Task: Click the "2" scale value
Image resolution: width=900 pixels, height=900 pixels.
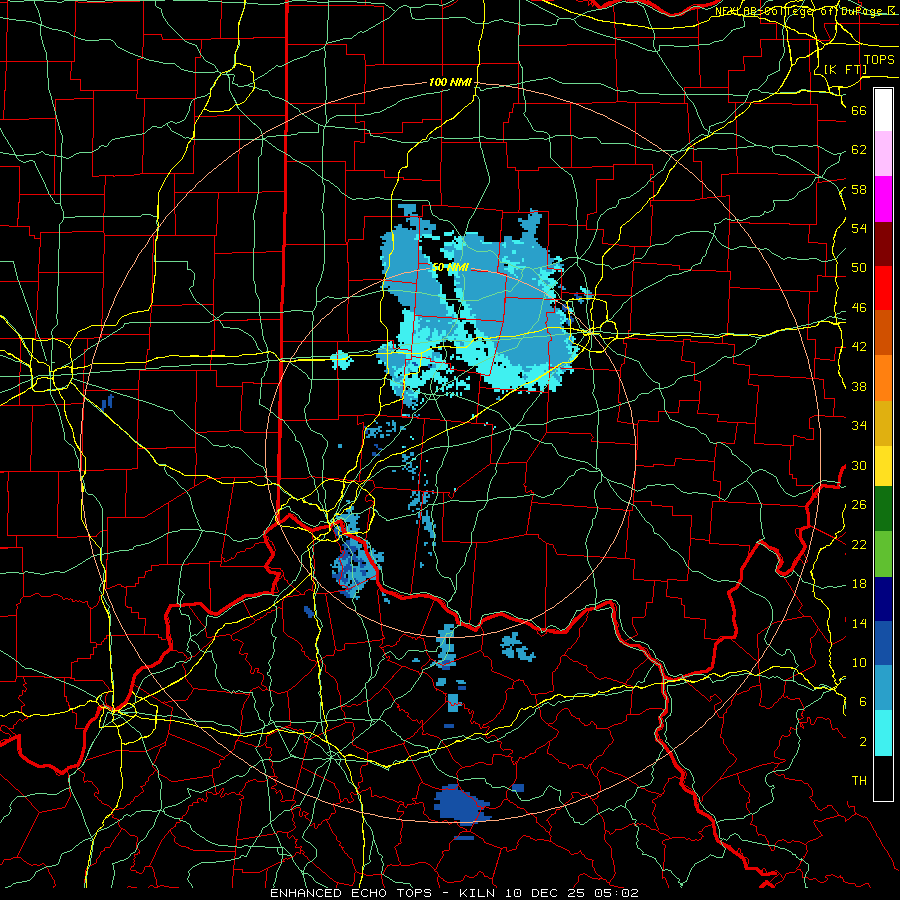Action: [862, 742]
